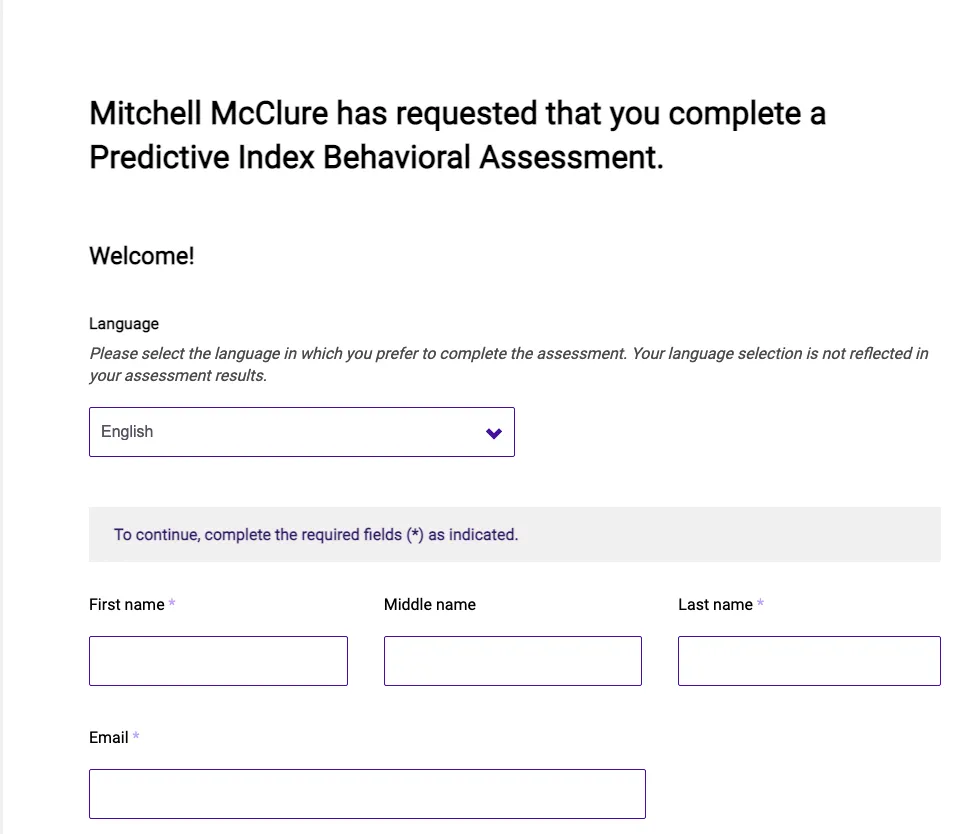This screenshot has height=834, width=972.
Task: Click the First name label
Action: pos(126,604)
